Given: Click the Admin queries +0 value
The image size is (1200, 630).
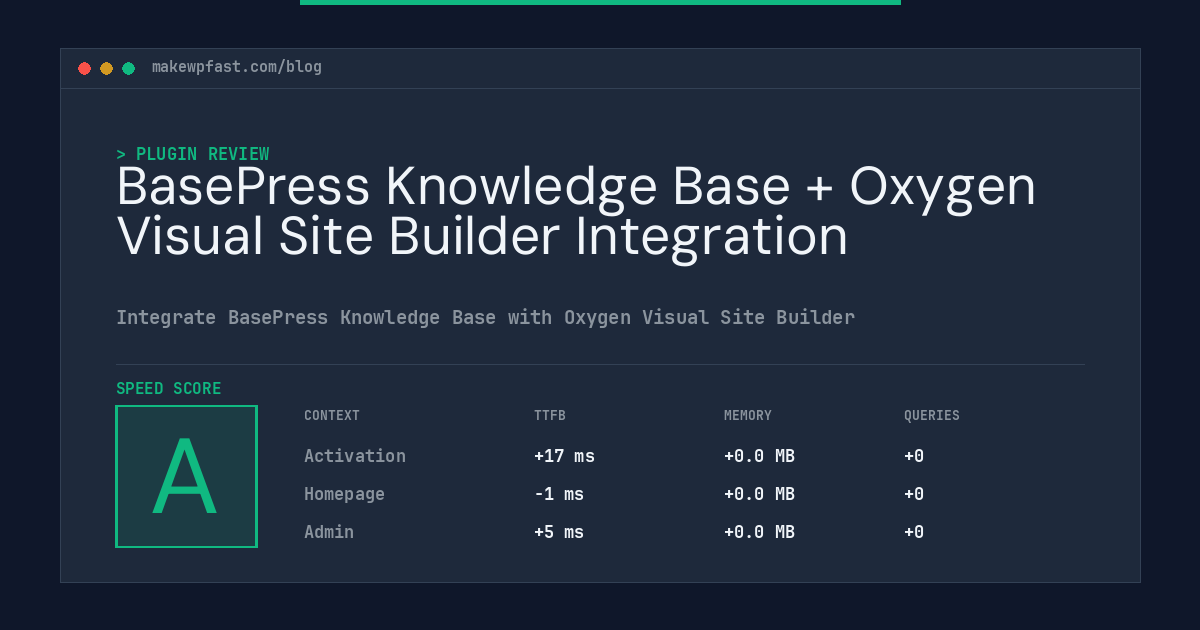Looking at the screenshot, I should tap(914, 532).
